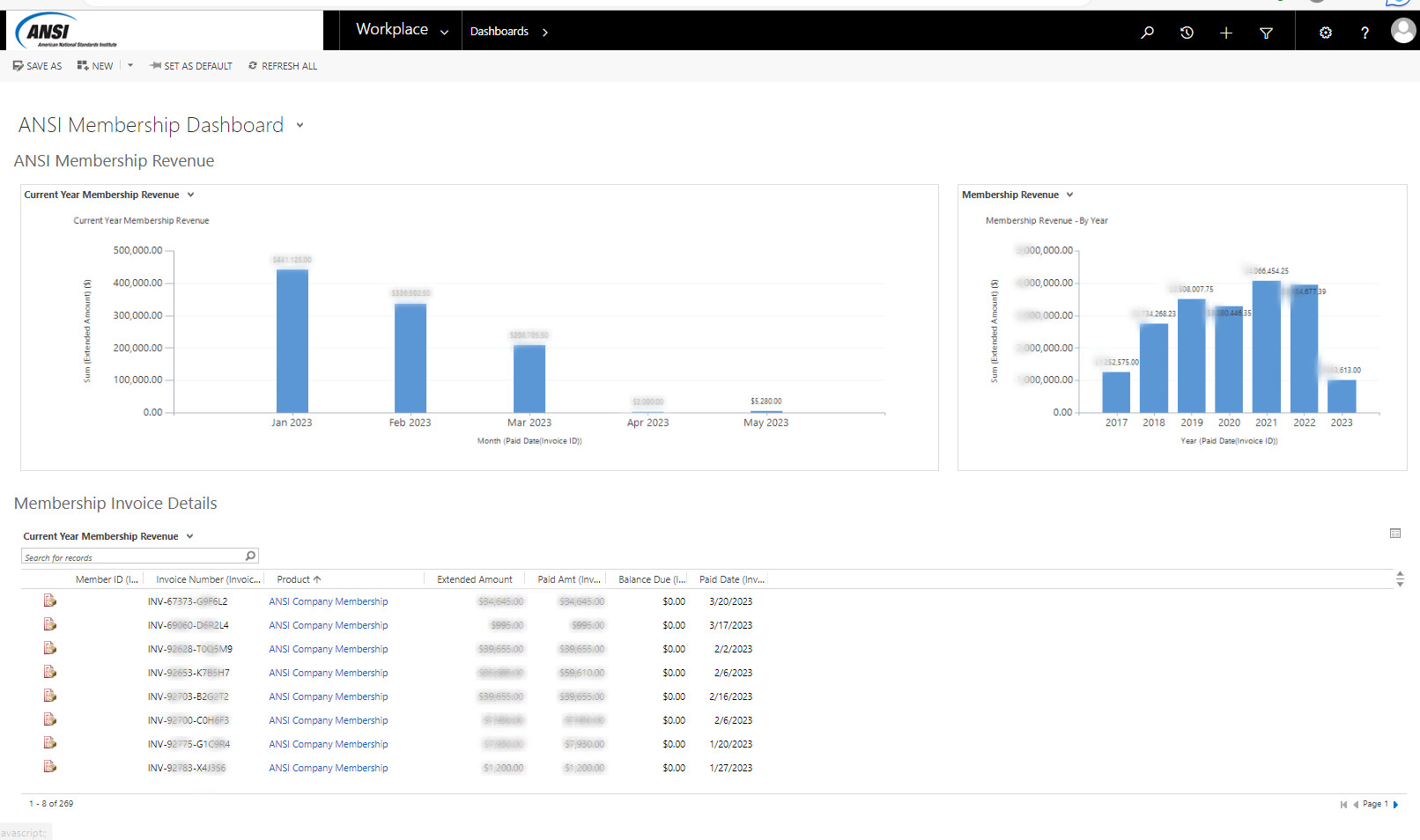This screenshot has height=840, width=1420.
Task: Click the REFRESH ALL command
Action: (283, 66)
